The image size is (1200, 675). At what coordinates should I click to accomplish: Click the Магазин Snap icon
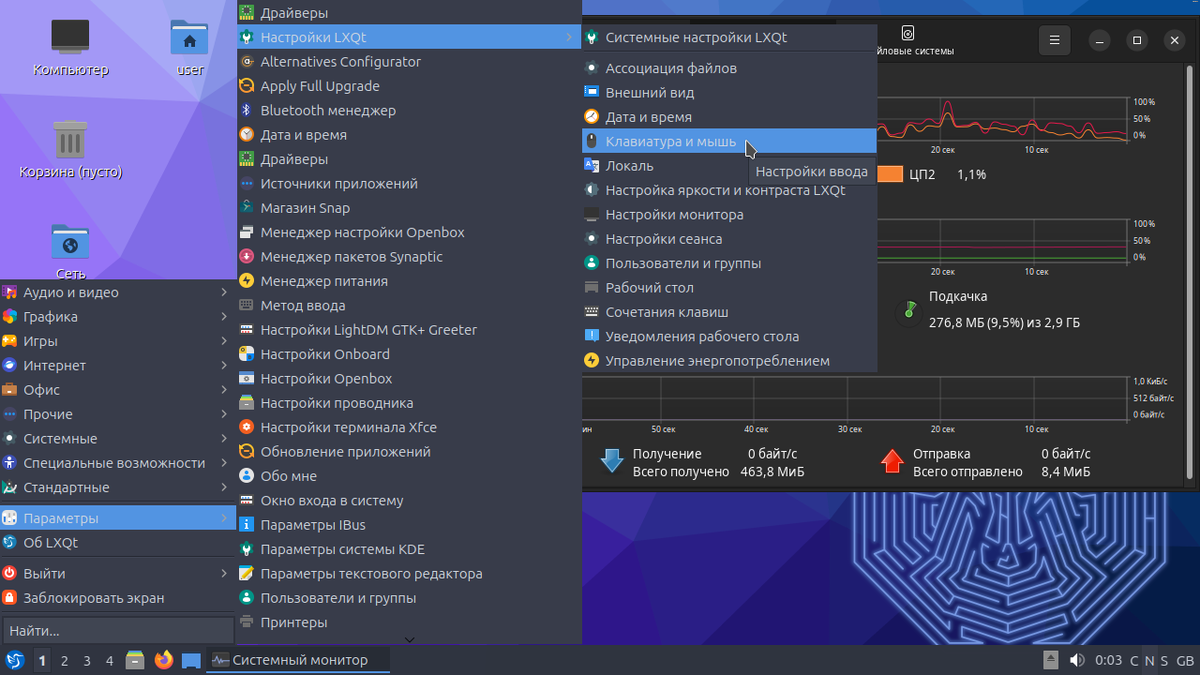[247, 208]
